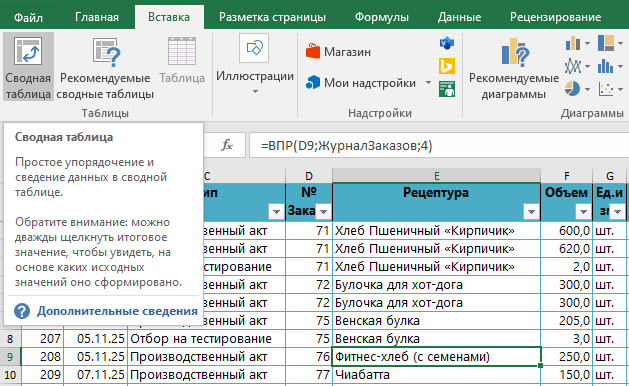Open Рекомендуемые диаграммы
629x386 pixels.
514,67
